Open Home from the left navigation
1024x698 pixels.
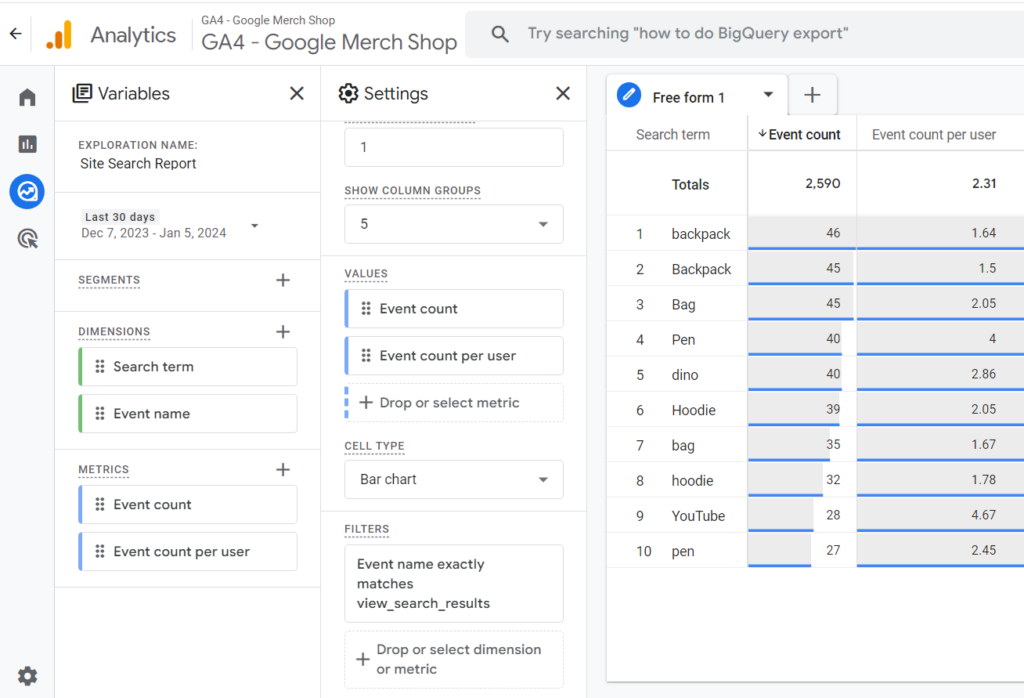tap(27, 96)
